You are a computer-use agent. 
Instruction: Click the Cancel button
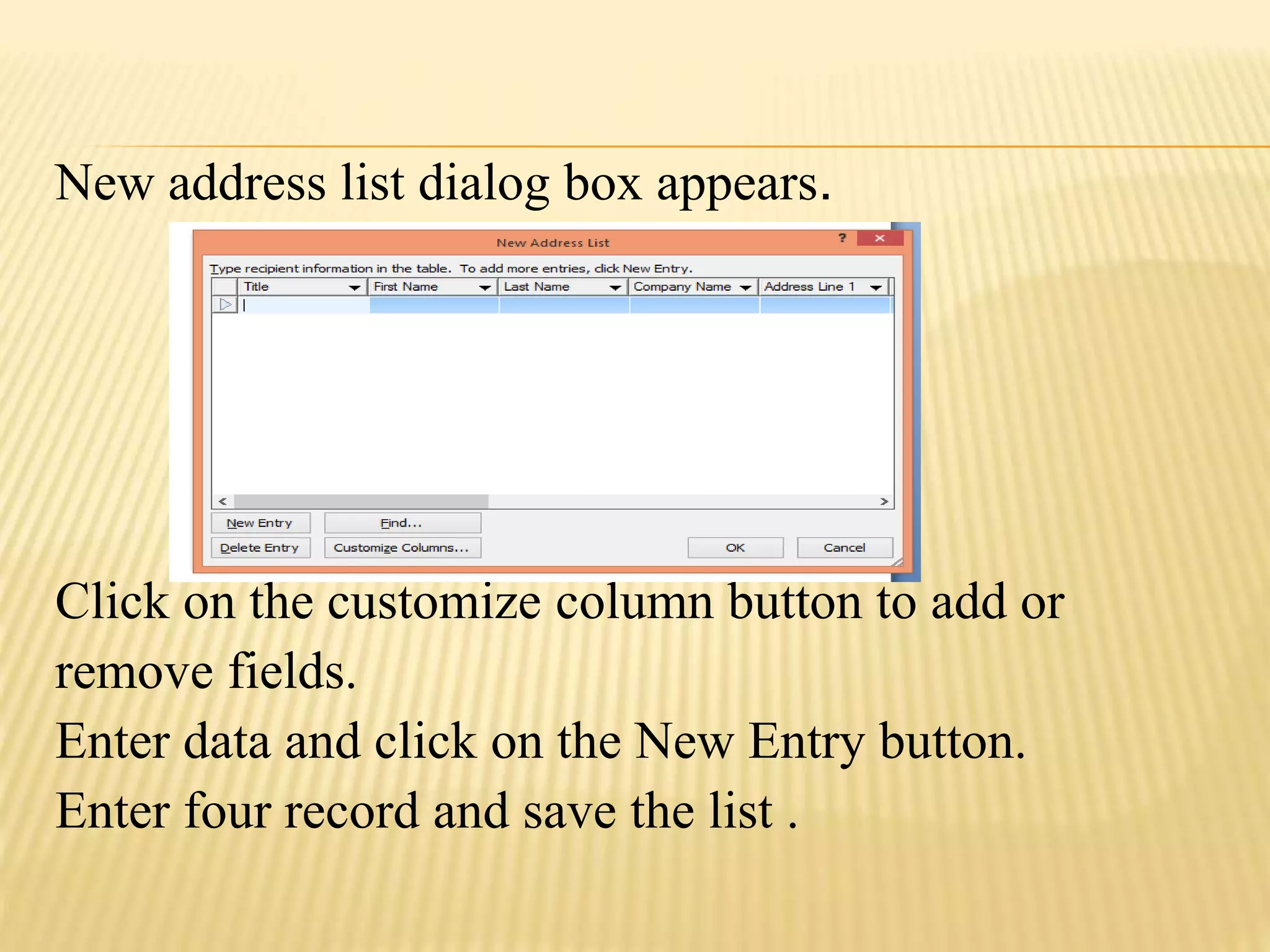pyautogui.click(x=845, y=548)
